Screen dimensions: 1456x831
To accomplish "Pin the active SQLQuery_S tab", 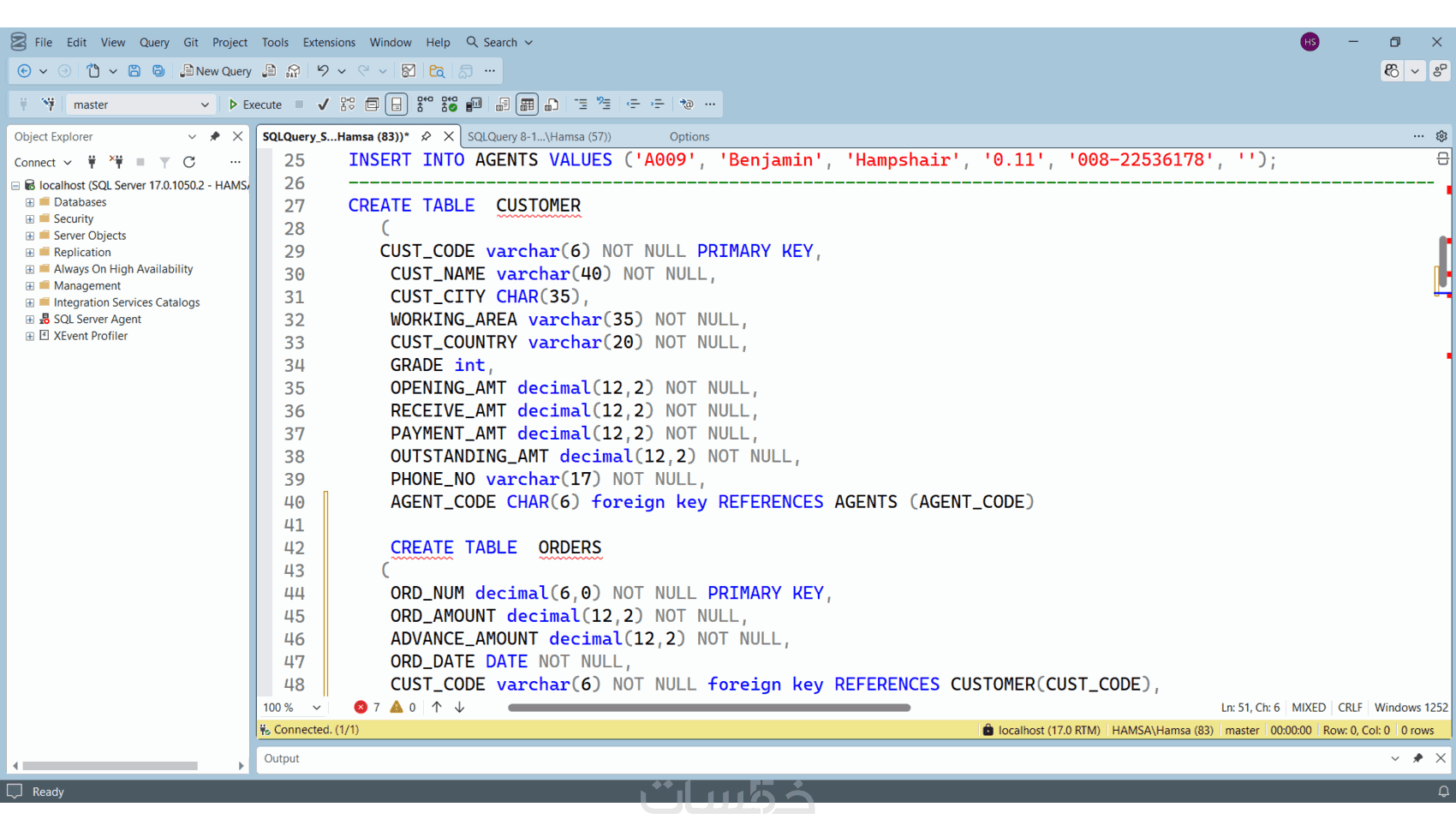I will click(x=426, y=136).
